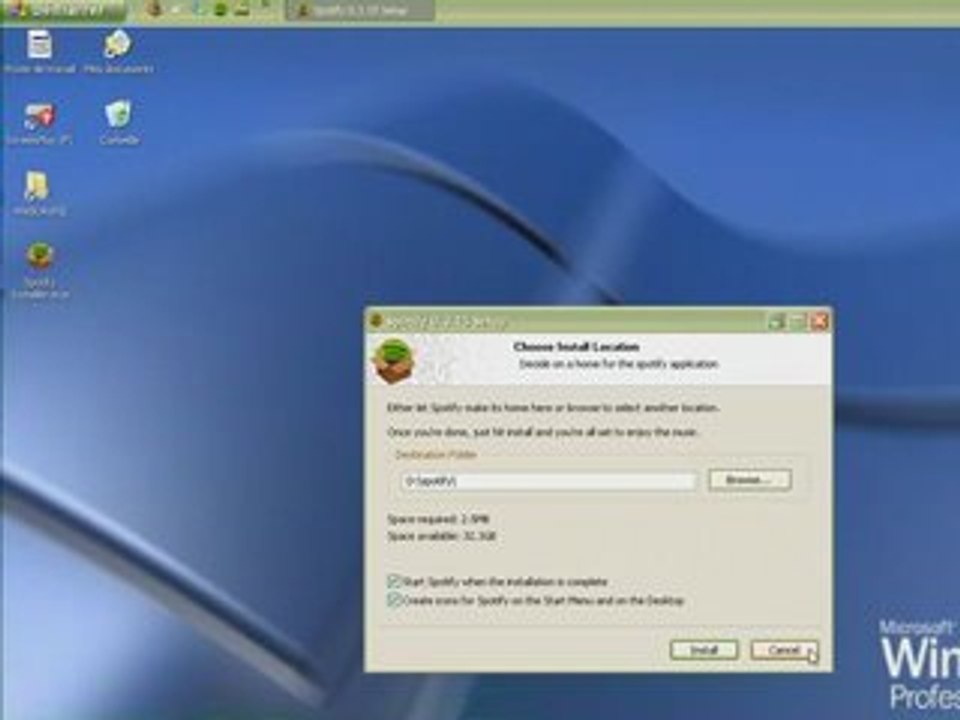
Task: Click the "Space required" line
Action: click(438, 519)
